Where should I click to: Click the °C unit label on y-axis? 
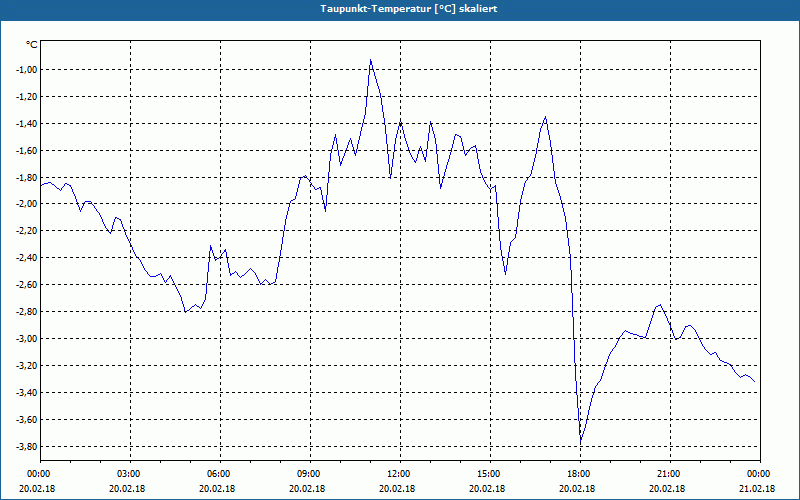32,45
